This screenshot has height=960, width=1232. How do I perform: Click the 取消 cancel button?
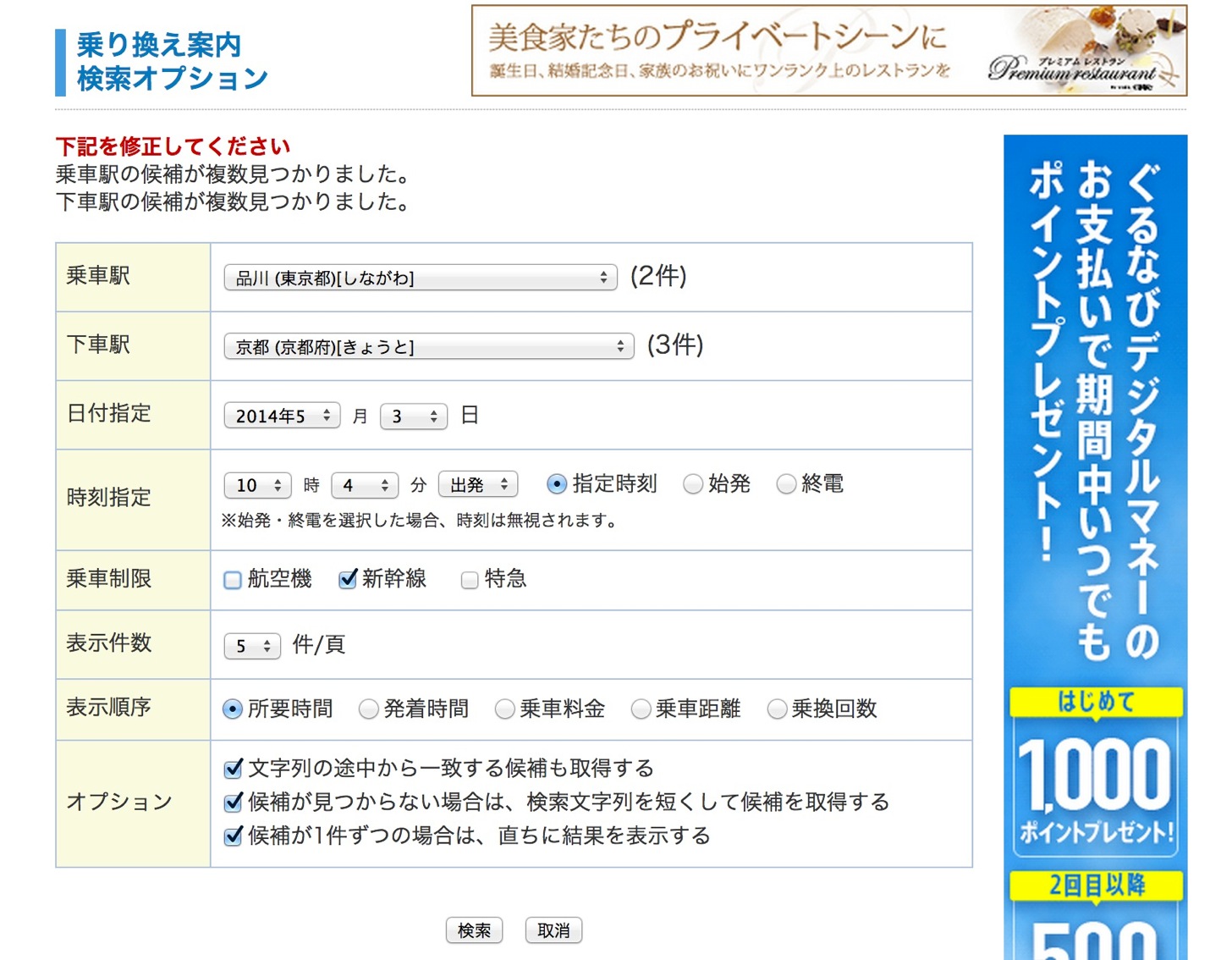coord(553,930)
